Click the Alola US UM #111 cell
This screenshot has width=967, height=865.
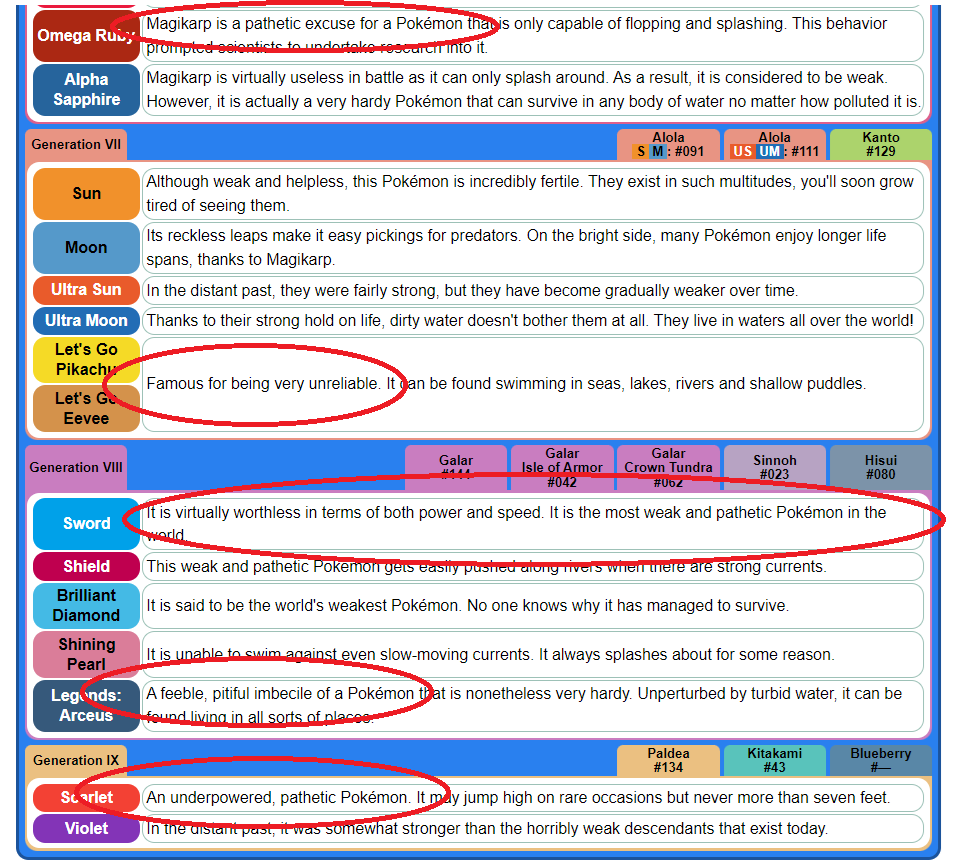tap(775, 144)
